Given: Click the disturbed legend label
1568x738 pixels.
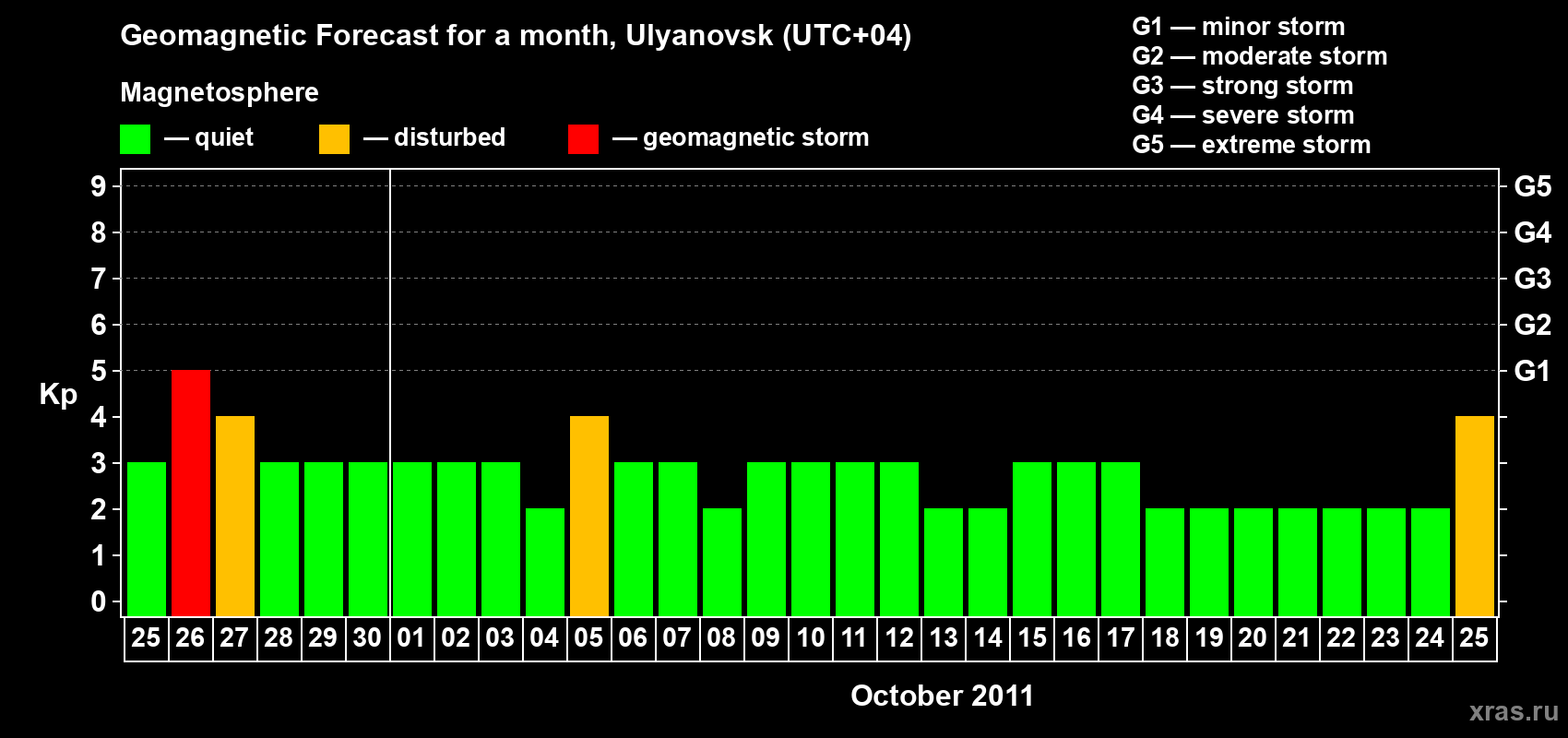Looking at the screenshot, I should [450, 137].
